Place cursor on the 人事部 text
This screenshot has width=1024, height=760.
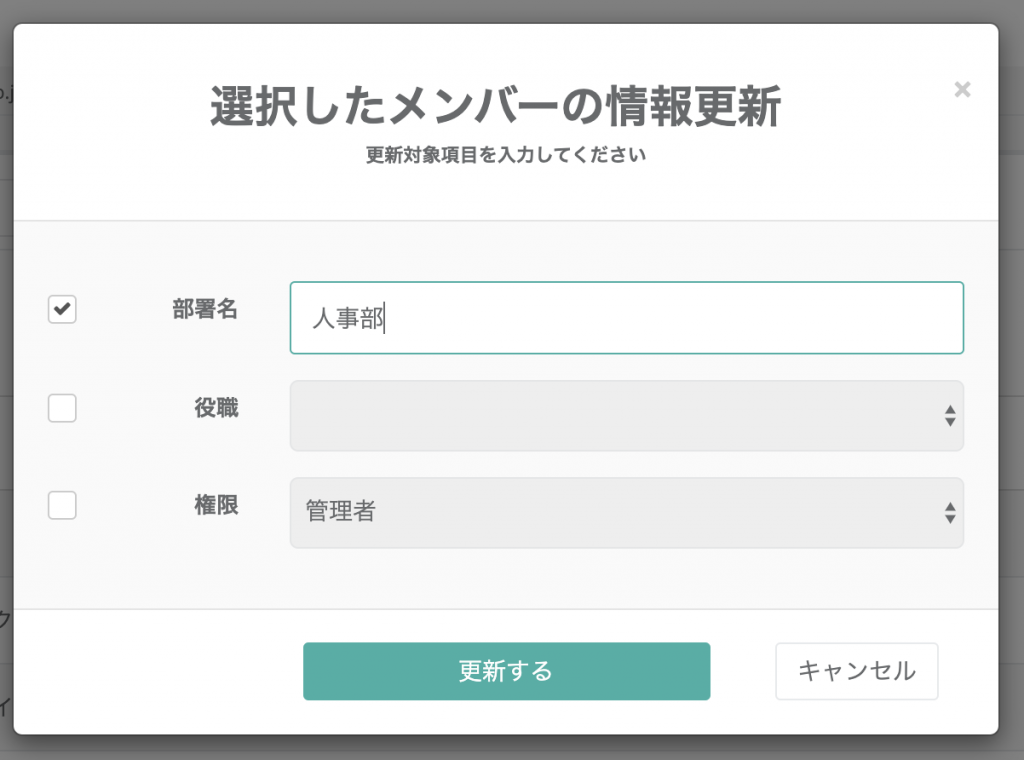tap(347, 320)
